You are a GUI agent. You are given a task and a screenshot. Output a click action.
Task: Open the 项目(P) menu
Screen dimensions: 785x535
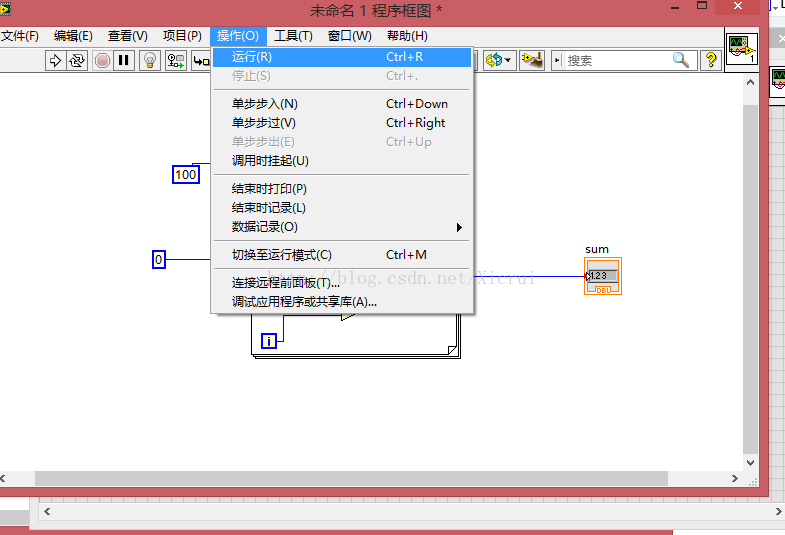point(182,36)
